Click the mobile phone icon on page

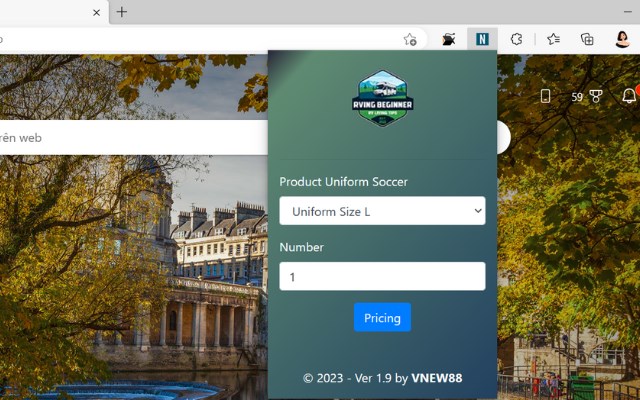click(x=545, y=96)
